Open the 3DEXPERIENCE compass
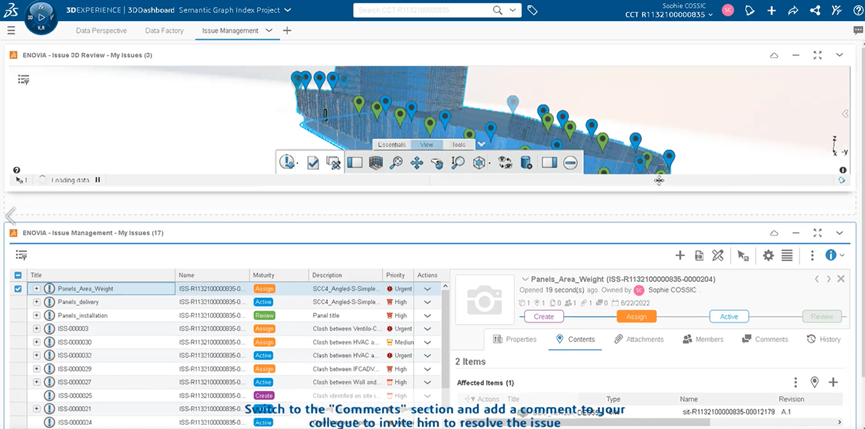The image size is (865, 429). point(42,18)
